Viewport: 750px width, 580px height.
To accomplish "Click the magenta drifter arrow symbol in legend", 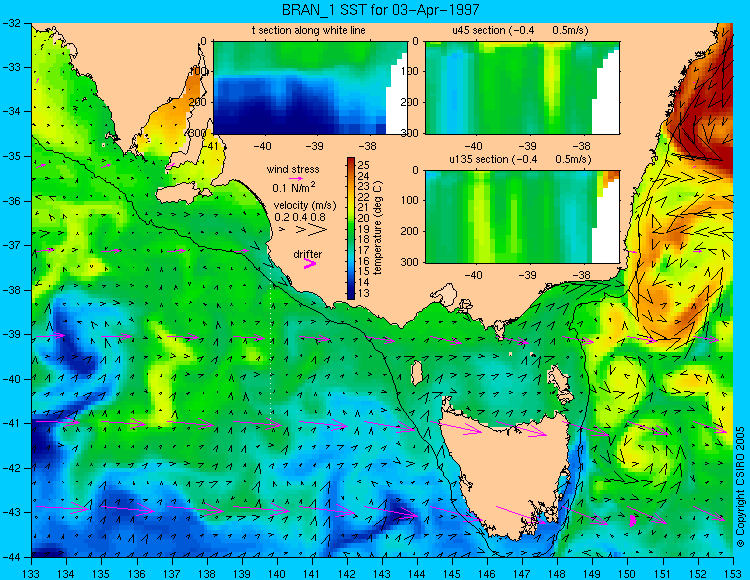I will (310, 264).
